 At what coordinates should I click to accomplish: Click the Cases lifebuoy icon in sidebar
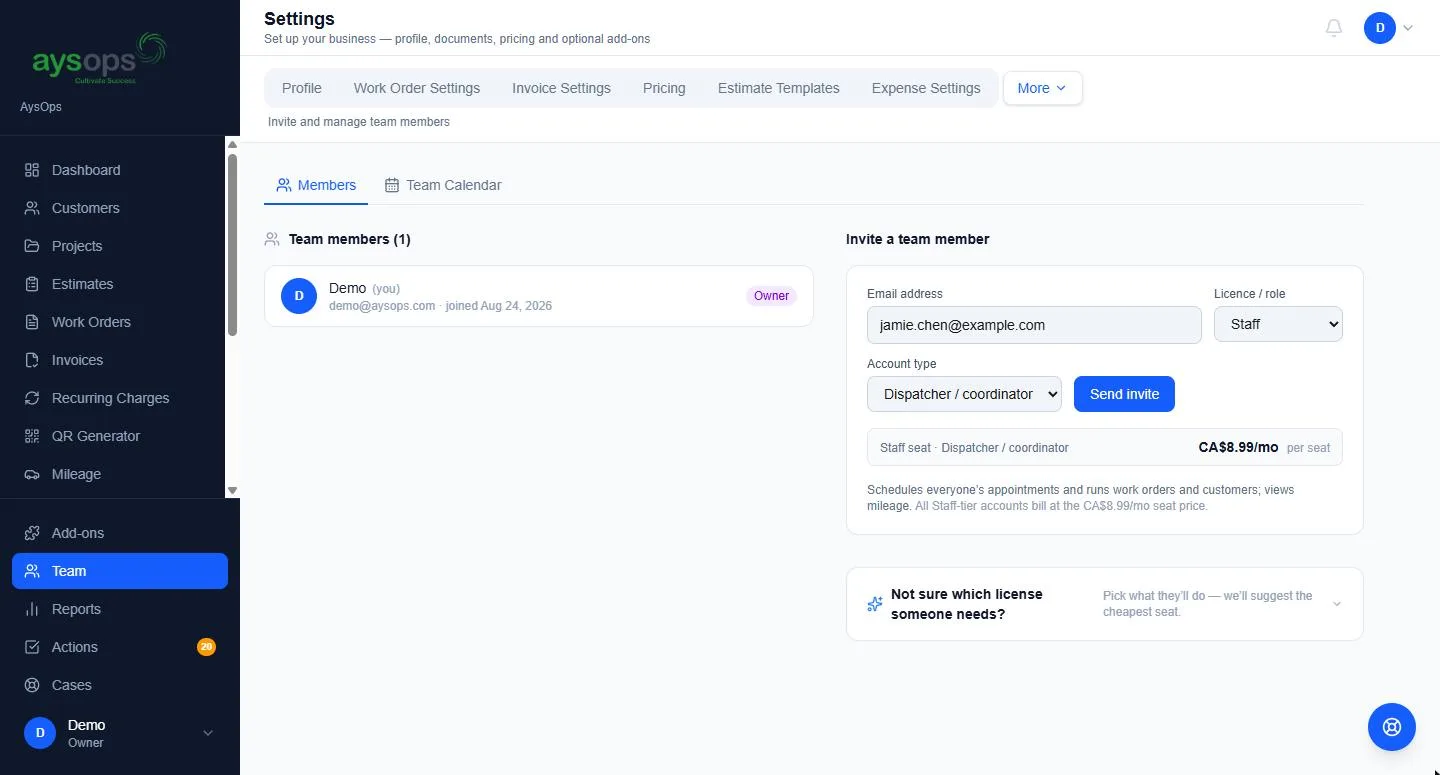32,685
